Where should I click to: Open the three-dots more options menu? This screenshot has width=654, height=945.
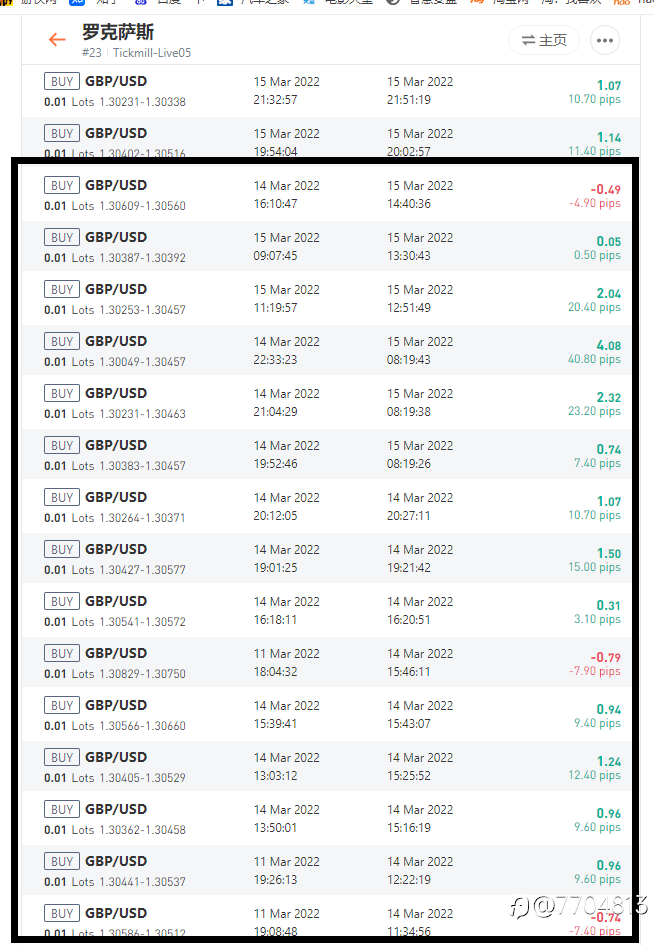pos(605,40)
